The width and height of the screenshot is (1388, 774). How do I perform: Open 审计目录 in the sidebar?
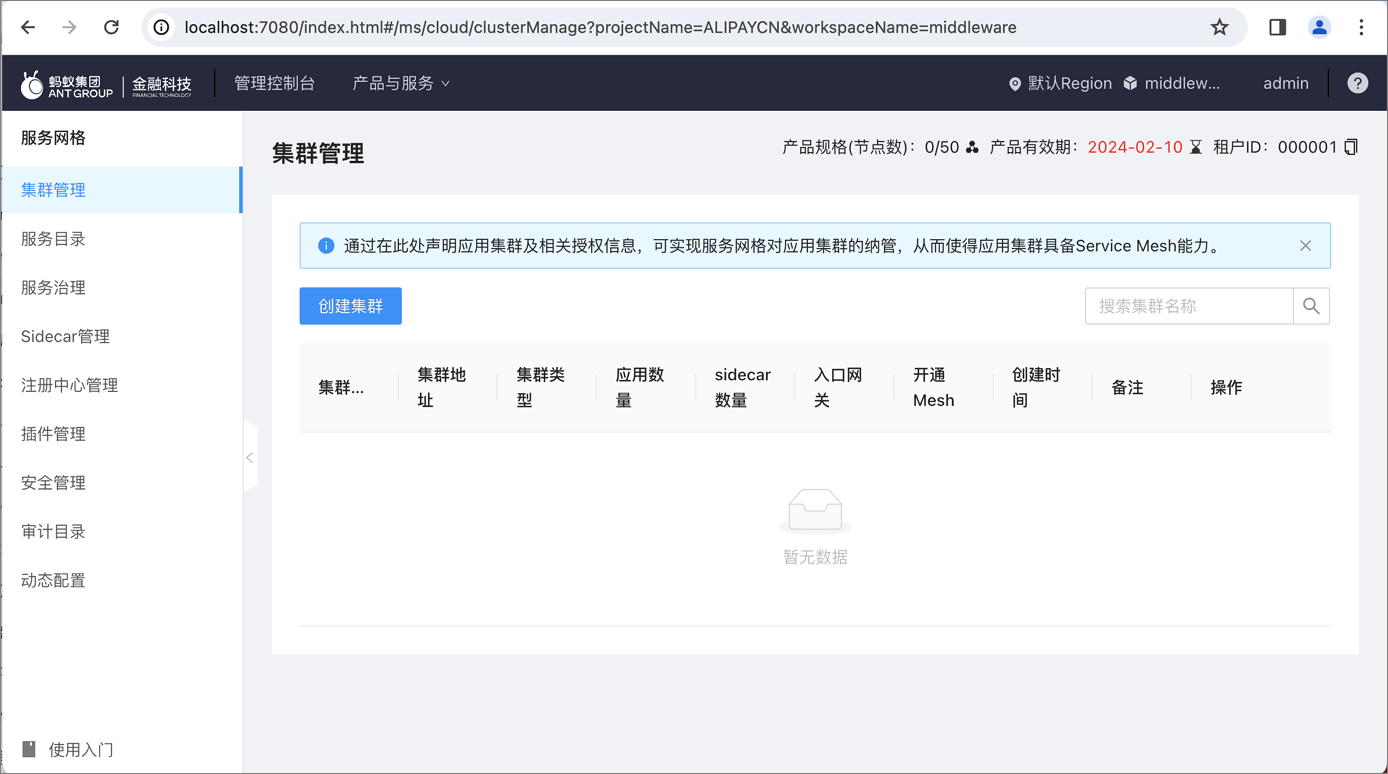coord(121,532)
